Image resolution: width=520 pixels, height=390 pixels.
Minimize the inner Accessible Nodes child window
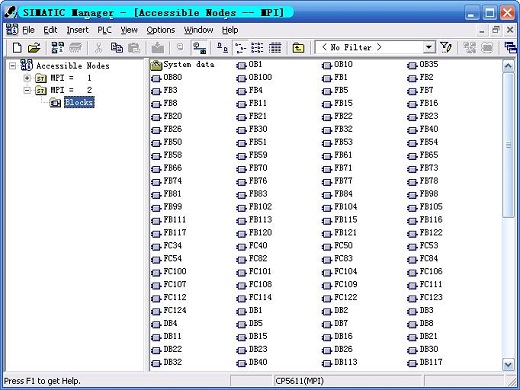click(482, 31)
